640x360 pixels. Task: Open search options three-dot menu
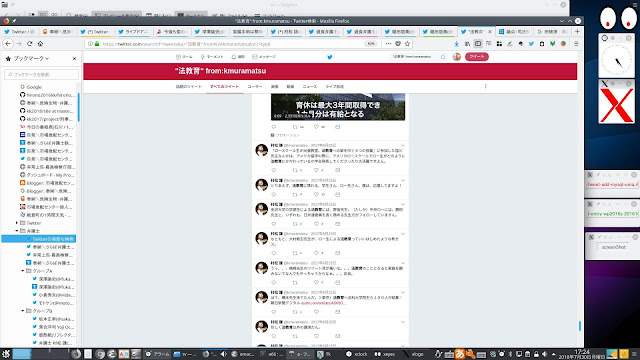pos(486,87)
